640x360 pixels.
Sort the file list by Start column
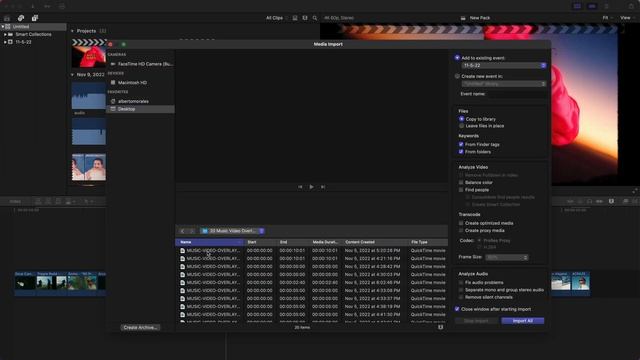[260, 242]
